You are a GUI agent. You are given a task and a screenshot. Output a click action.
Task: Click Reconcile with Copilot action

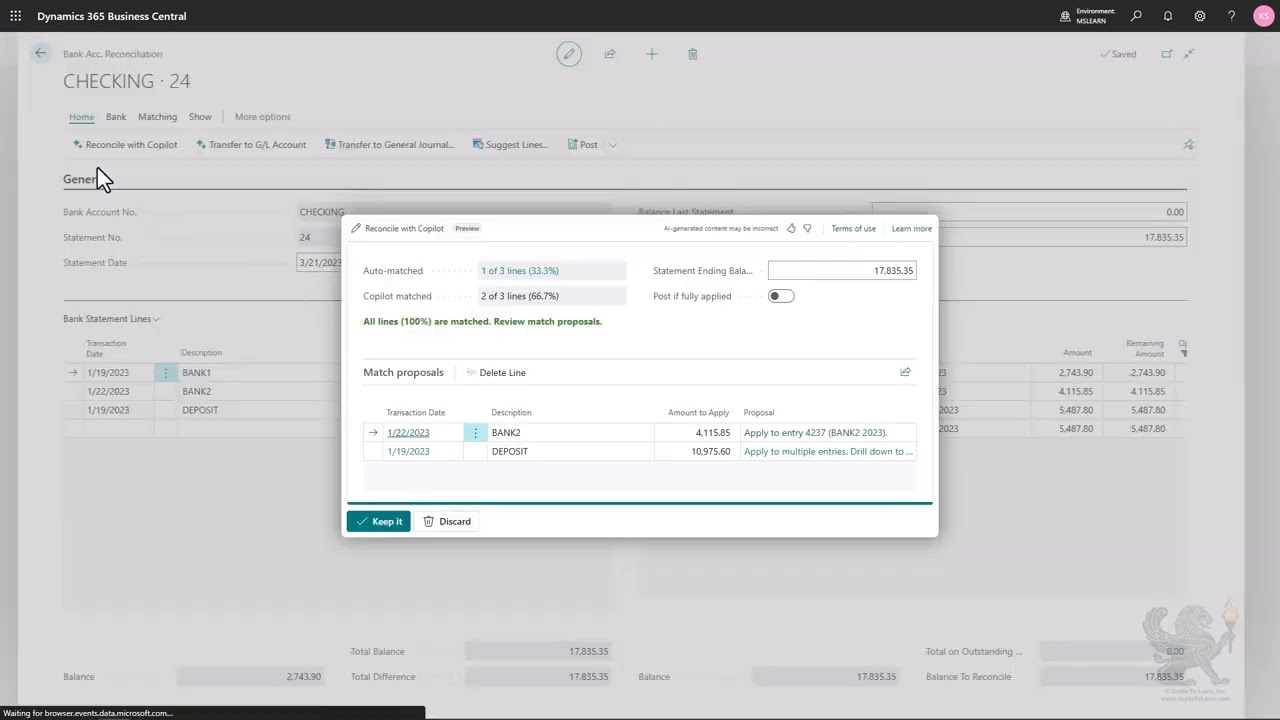(125, 145)
